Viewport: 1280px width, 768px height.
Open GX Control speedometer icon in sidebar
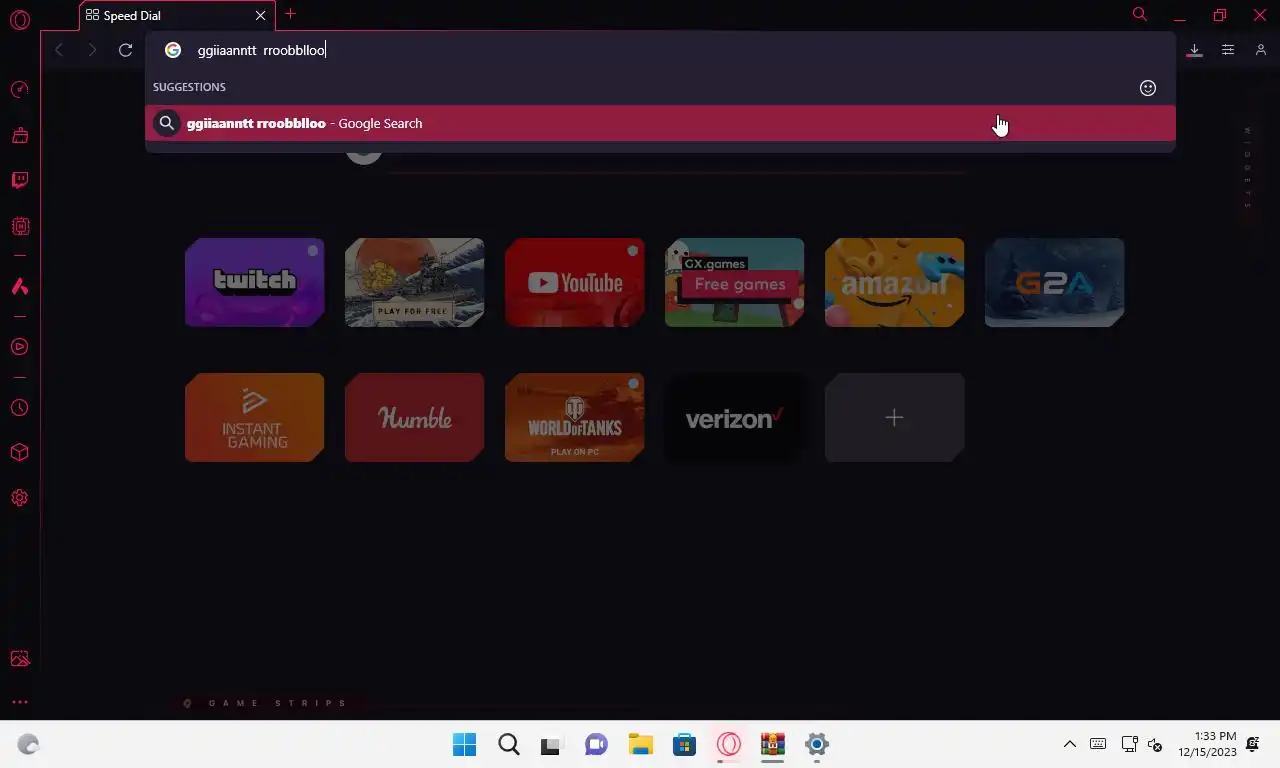point(20,90)
